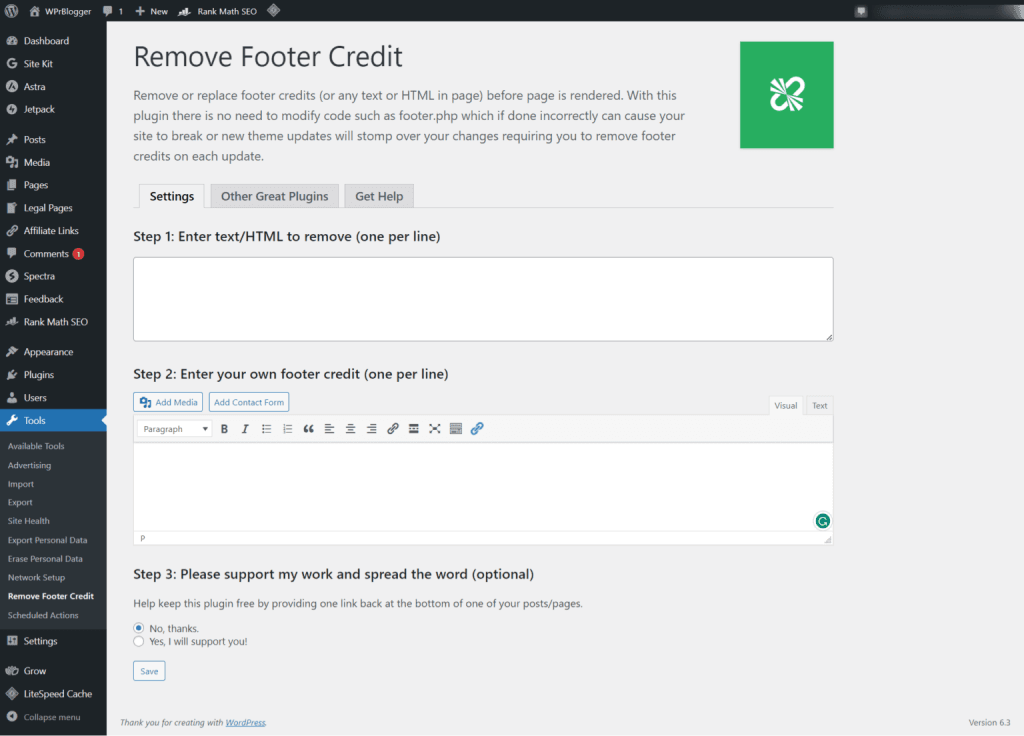The image size is (1024, 736).
Task: Open the Astra sidebar menu
Action: pos(53,86)
